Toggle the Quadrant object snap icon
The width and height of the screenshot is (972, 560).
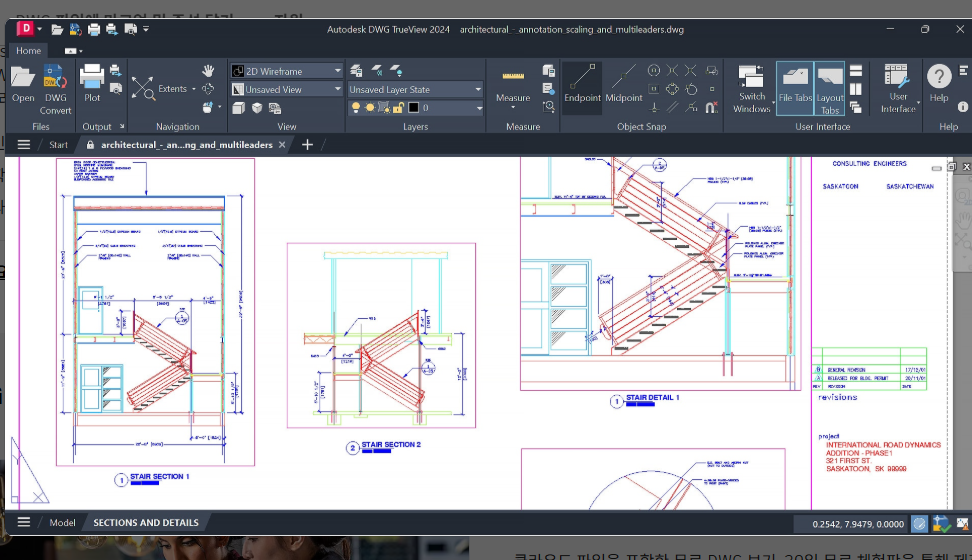coord(672,89)
